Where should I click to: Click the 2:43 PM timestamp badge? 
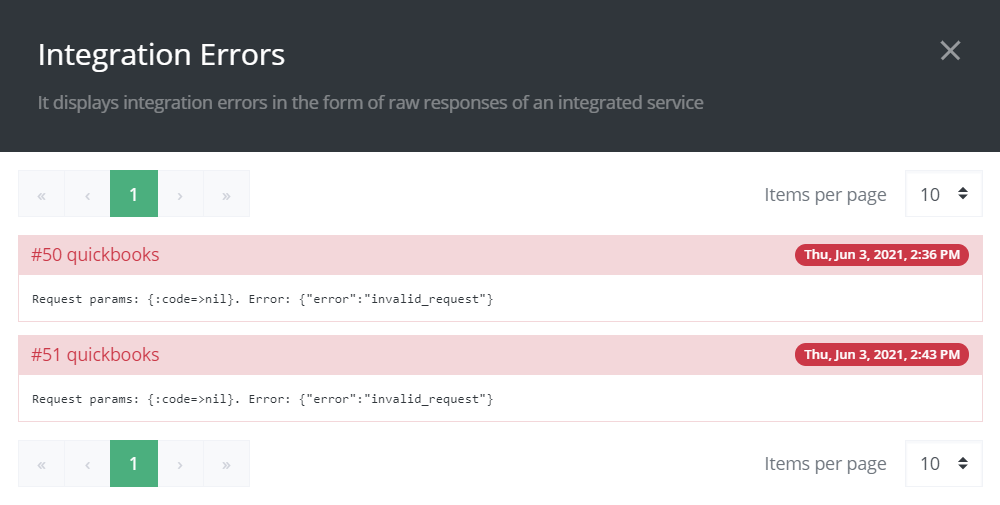(x=882, y=355)
